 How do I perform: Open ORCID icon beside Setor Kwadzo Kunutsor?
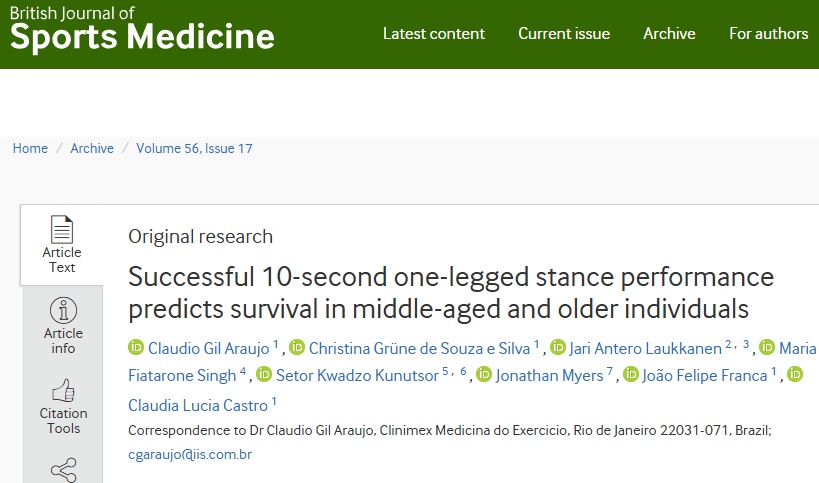point(264,374)
